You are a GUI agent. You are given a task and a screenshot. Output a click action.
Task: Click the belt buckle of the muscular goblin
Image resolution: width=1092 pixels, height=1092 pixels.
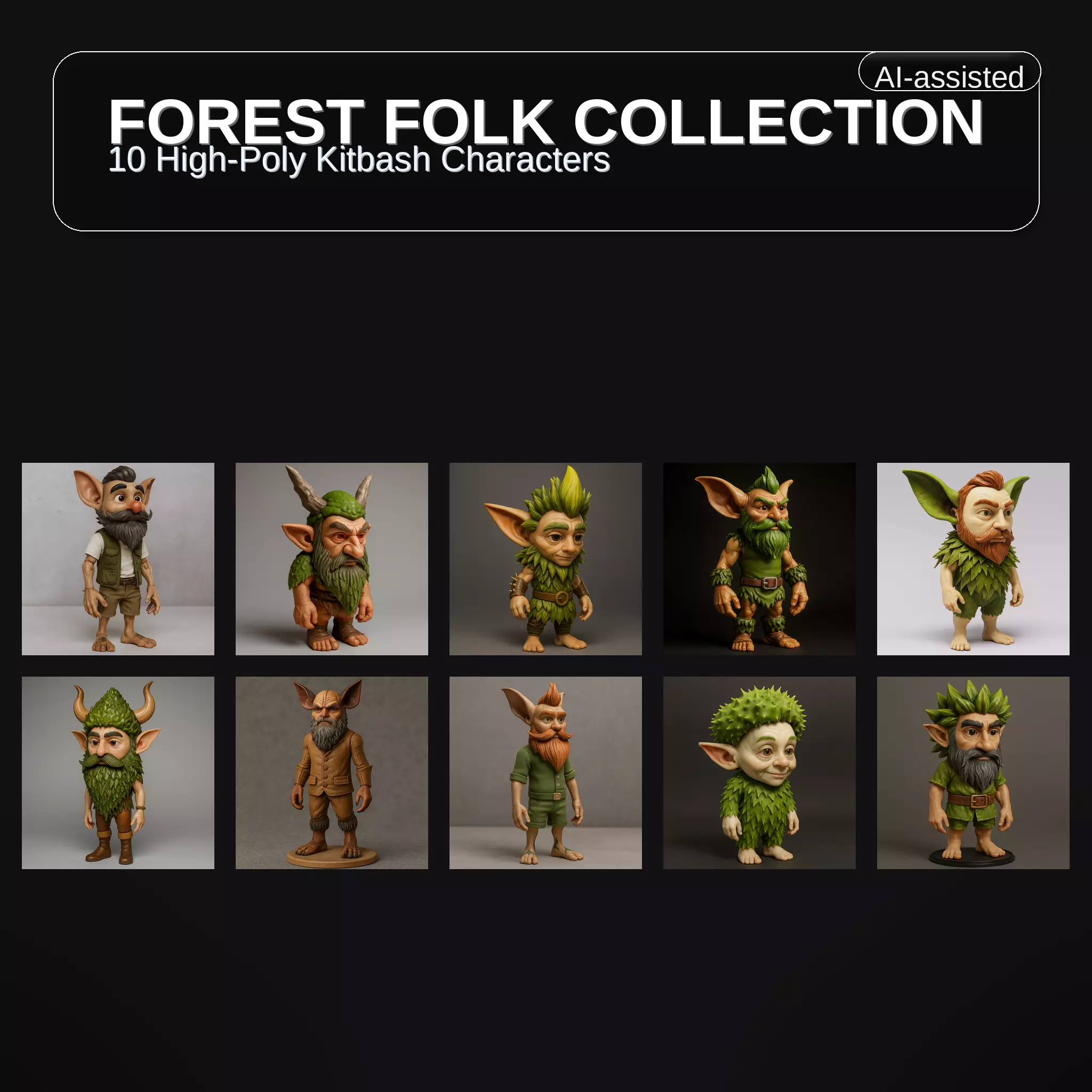767,583
